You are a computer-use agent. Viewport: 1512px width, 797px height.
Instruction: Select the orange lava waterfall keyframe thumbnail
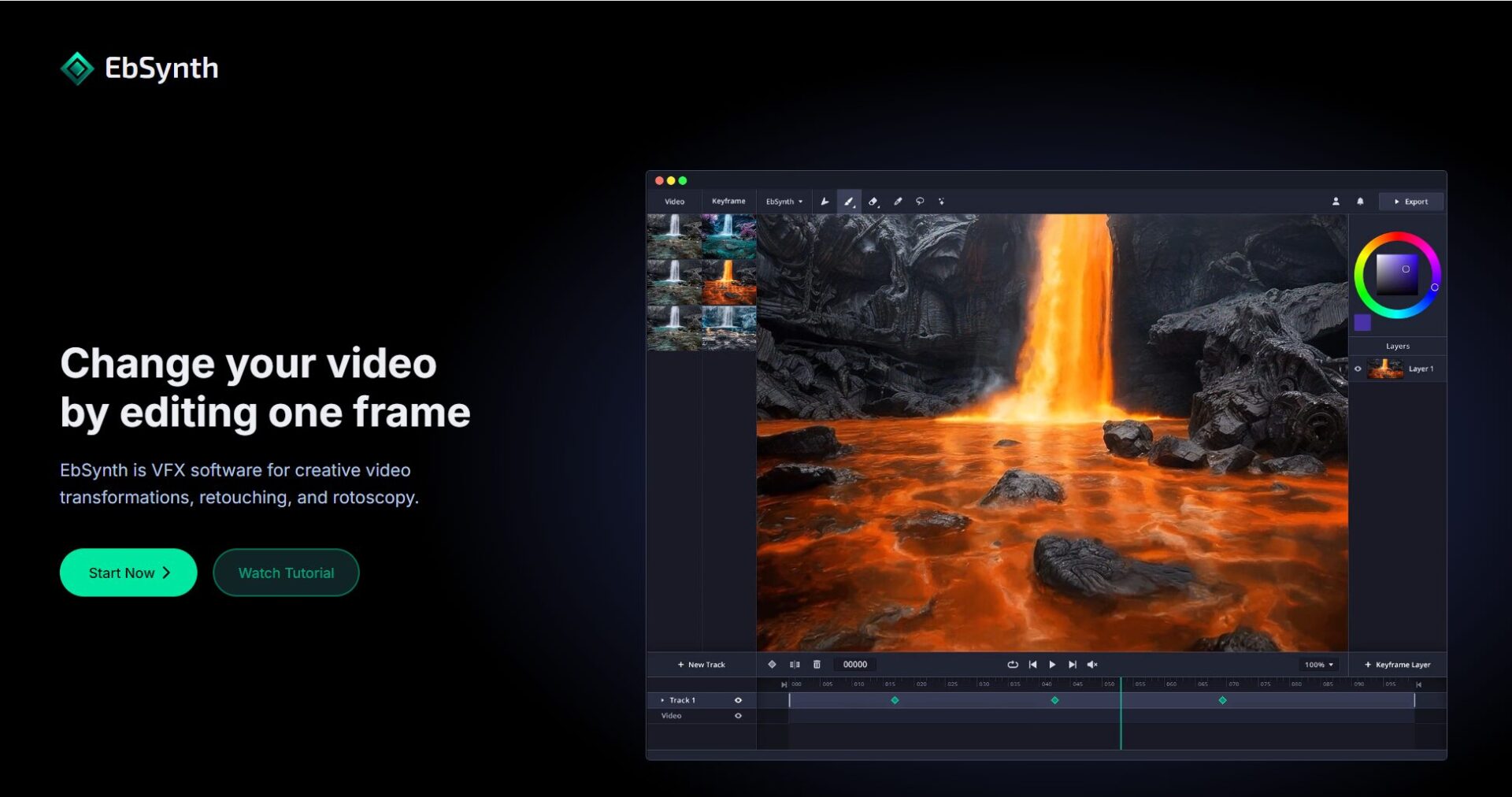(x=728, y=282)
